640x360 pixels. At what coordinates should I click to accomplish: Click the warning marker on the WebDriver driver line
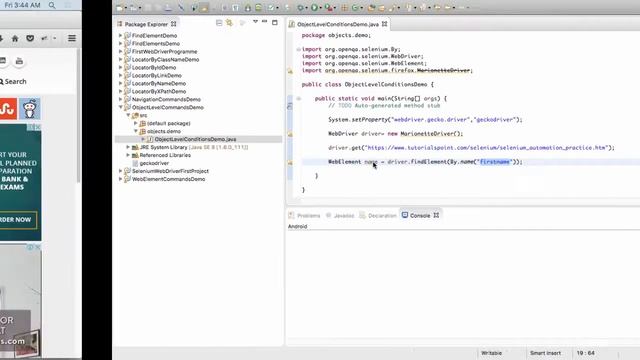point(290,134)
